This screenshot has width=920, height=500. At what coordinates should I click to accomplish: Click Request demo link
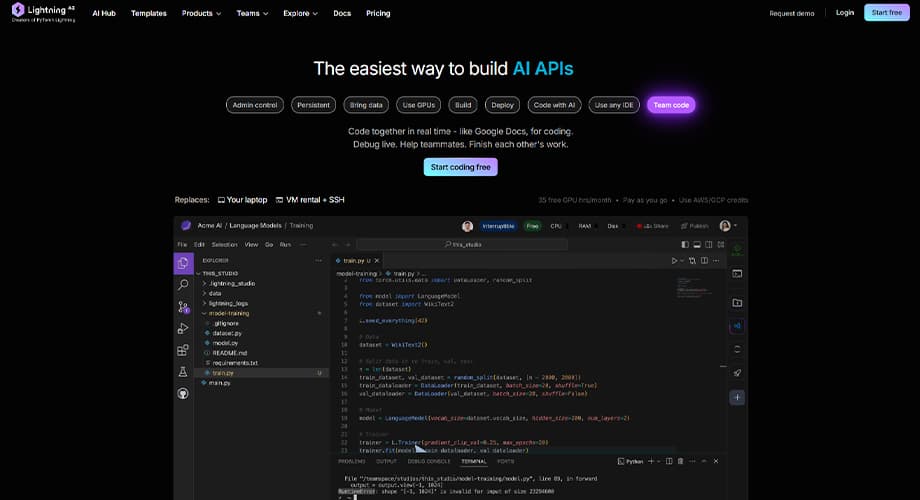[792, 13]
